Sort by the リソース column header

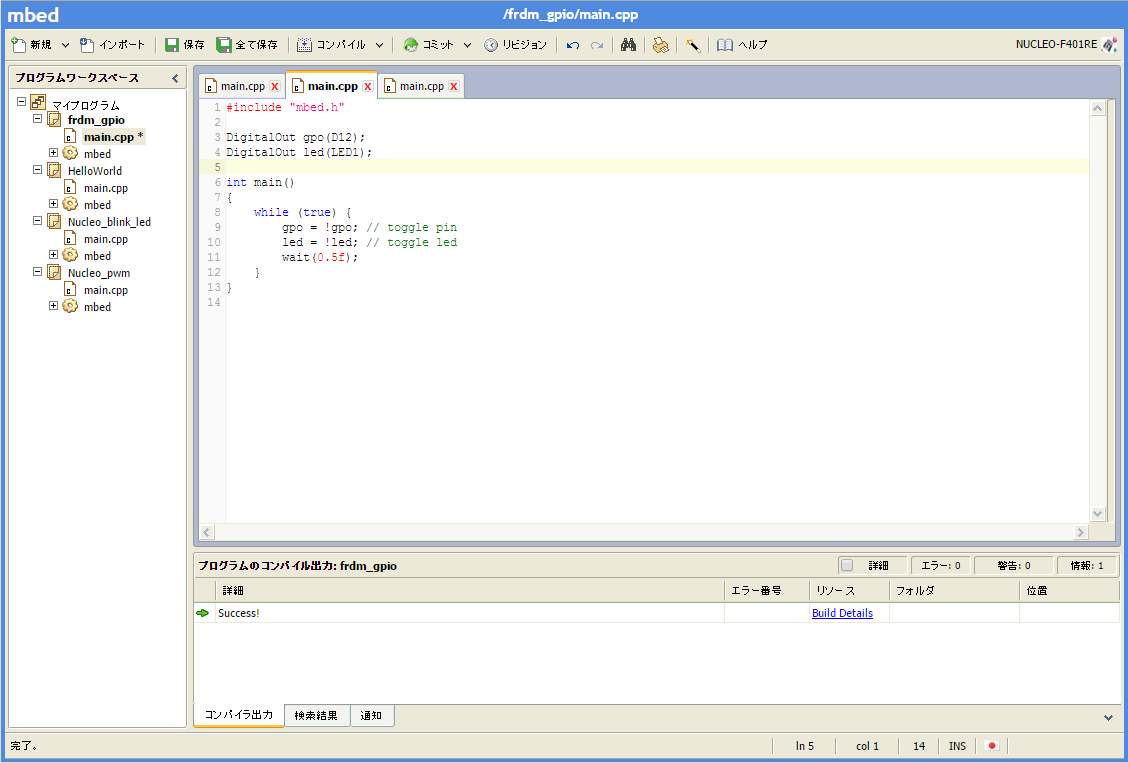click(850, 590)
